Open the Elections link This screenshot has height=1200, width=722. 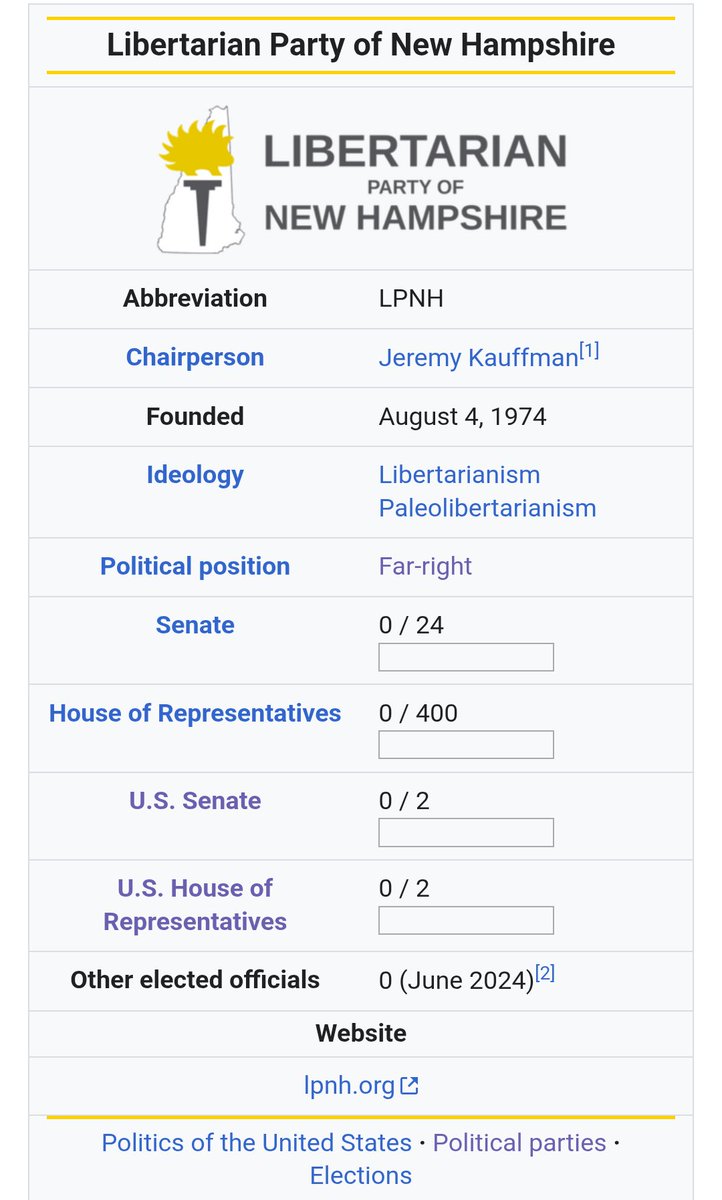[361, 1176]
